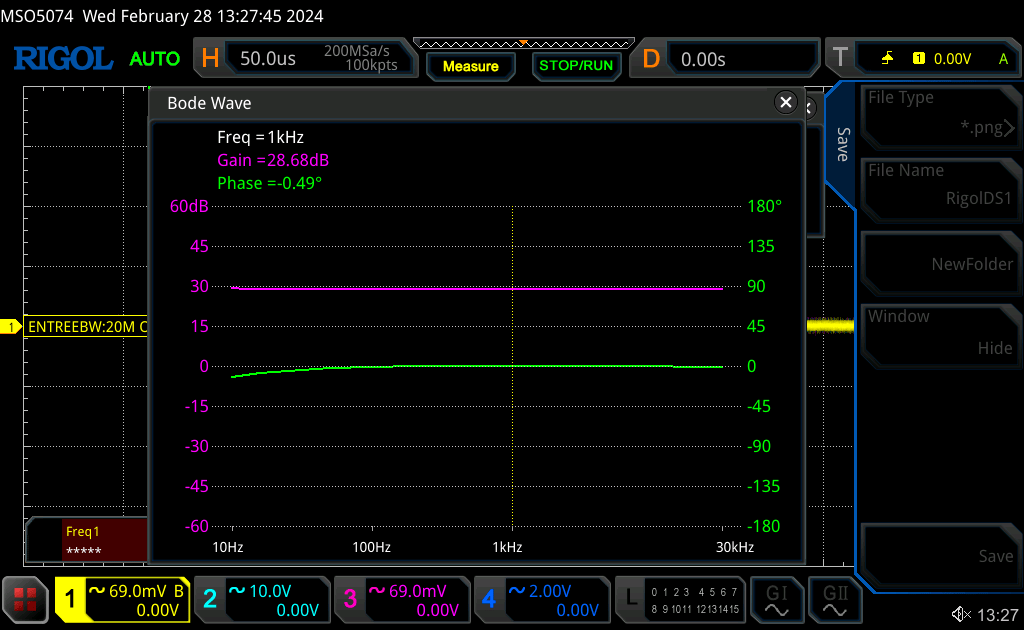Image resolution: width=1024 pixels, height=630 pixels.
Task: Click the muted speaker icon
Action: 961,614
